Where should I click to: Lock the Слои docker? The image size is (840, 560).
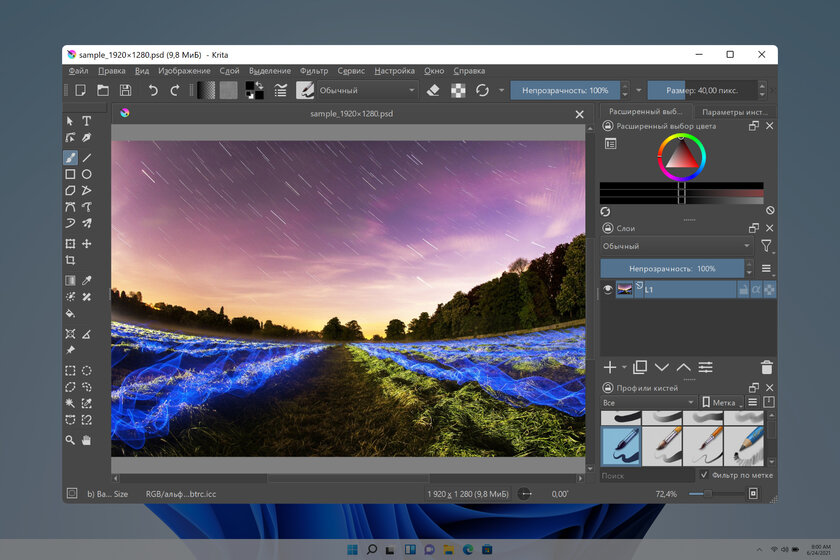(x=608, y=228)
